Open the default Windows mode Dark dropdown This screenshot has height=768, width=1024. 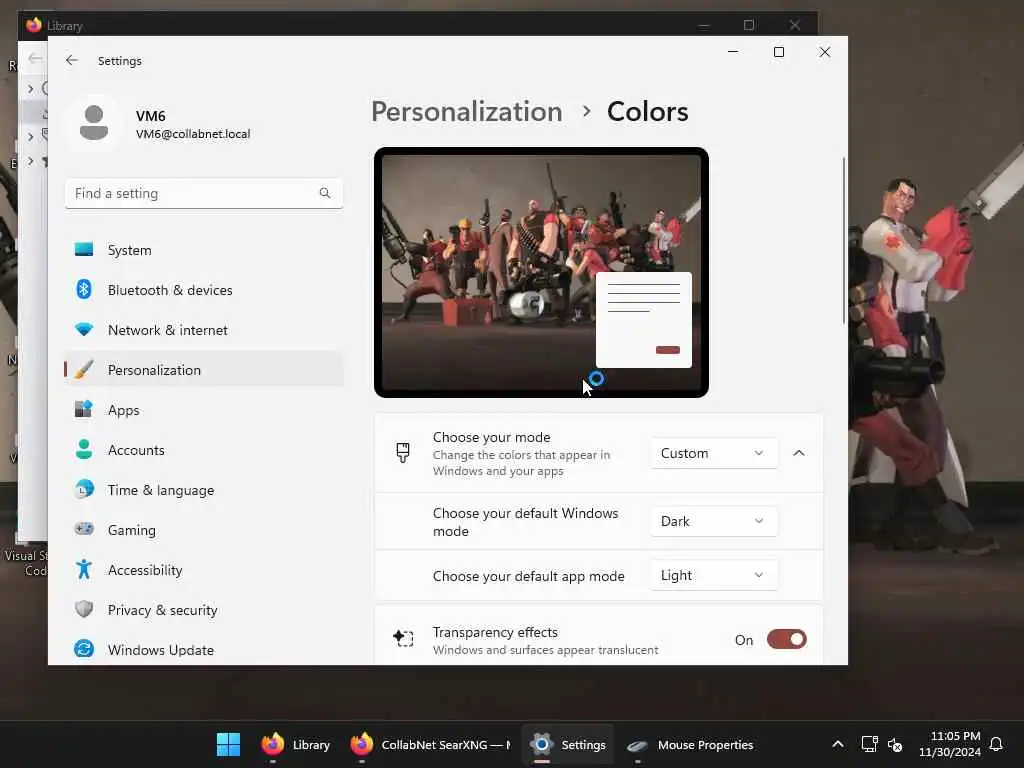click(713, 521)
